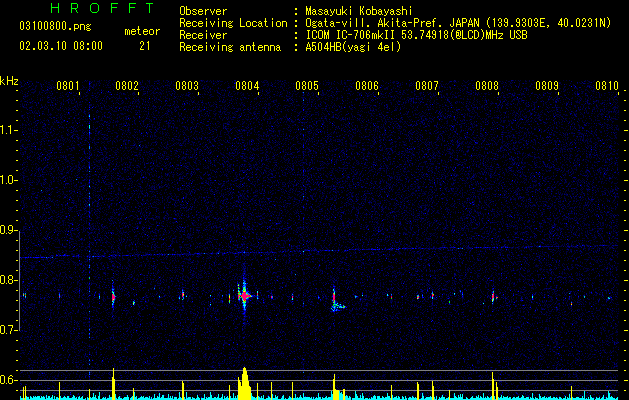
Task: Select the file name 03100800.png
Action: pos(55,27)
